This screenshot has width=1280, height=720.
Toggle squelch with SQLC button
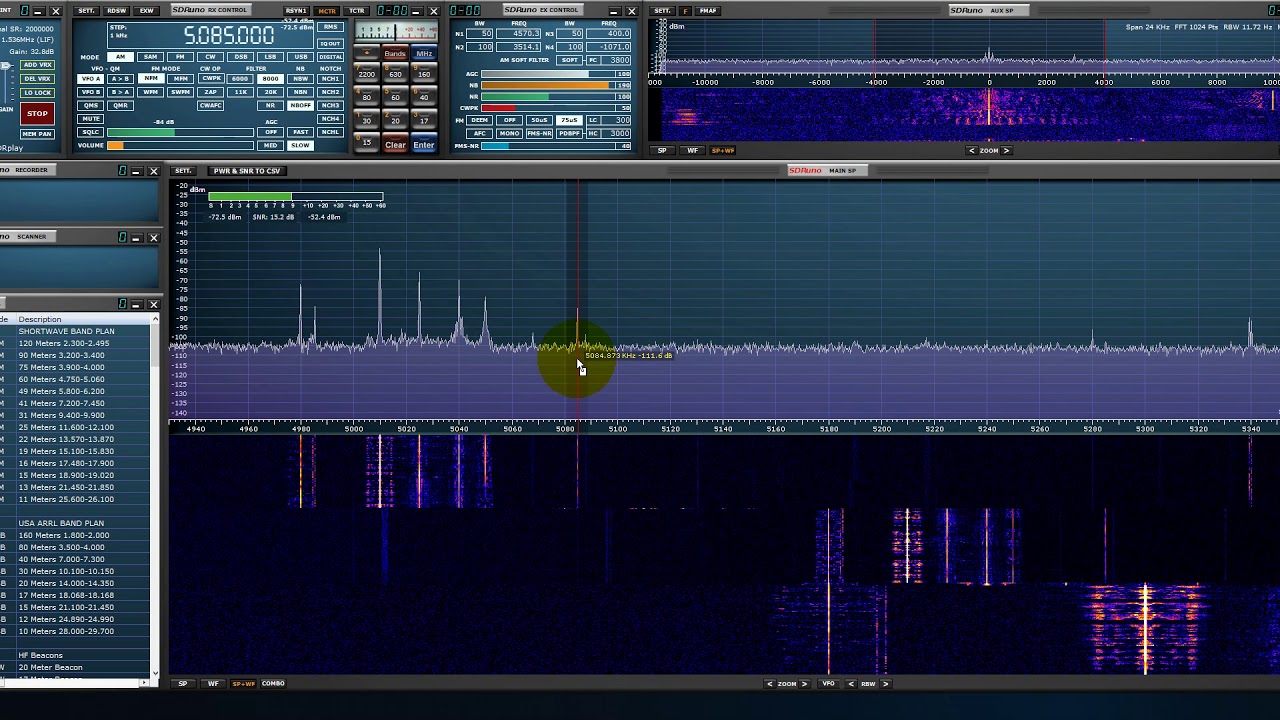point(90,132)
